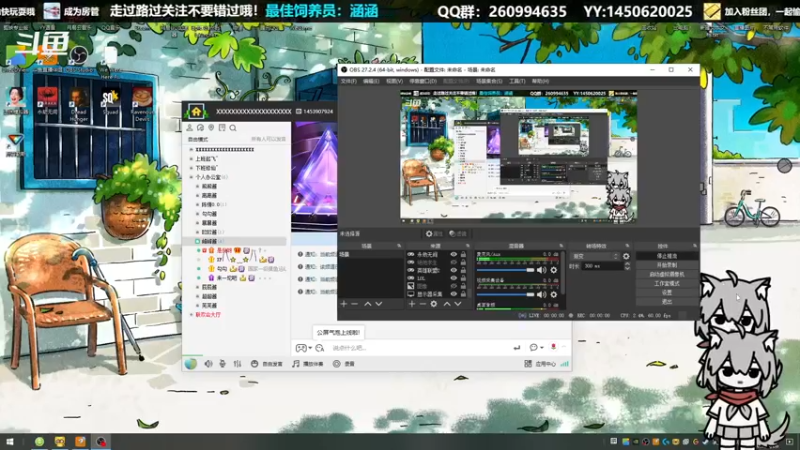Adjust 麦克风/Aux volume slider

pyautogui.click(x=505, y=270)
